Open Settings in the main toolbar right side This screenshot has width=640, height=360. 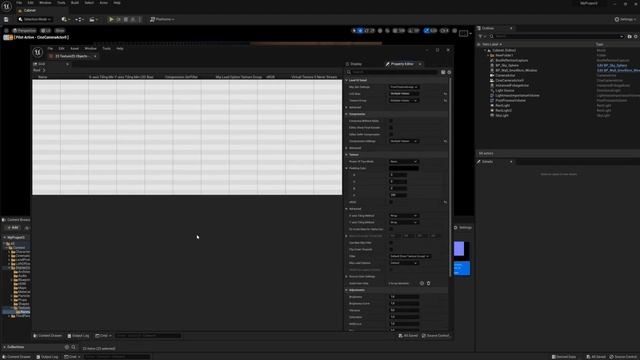click(x=625, y=19)
